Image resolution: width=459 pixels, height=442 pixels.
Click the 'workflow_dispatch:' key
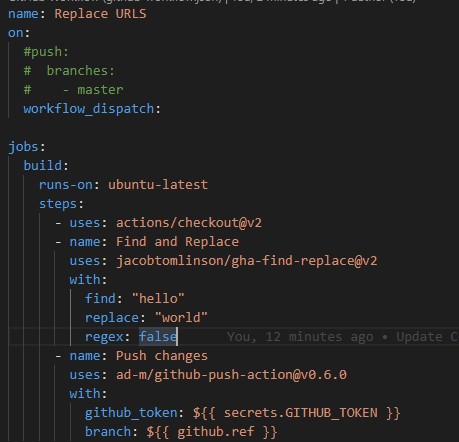tap(92, 109)
